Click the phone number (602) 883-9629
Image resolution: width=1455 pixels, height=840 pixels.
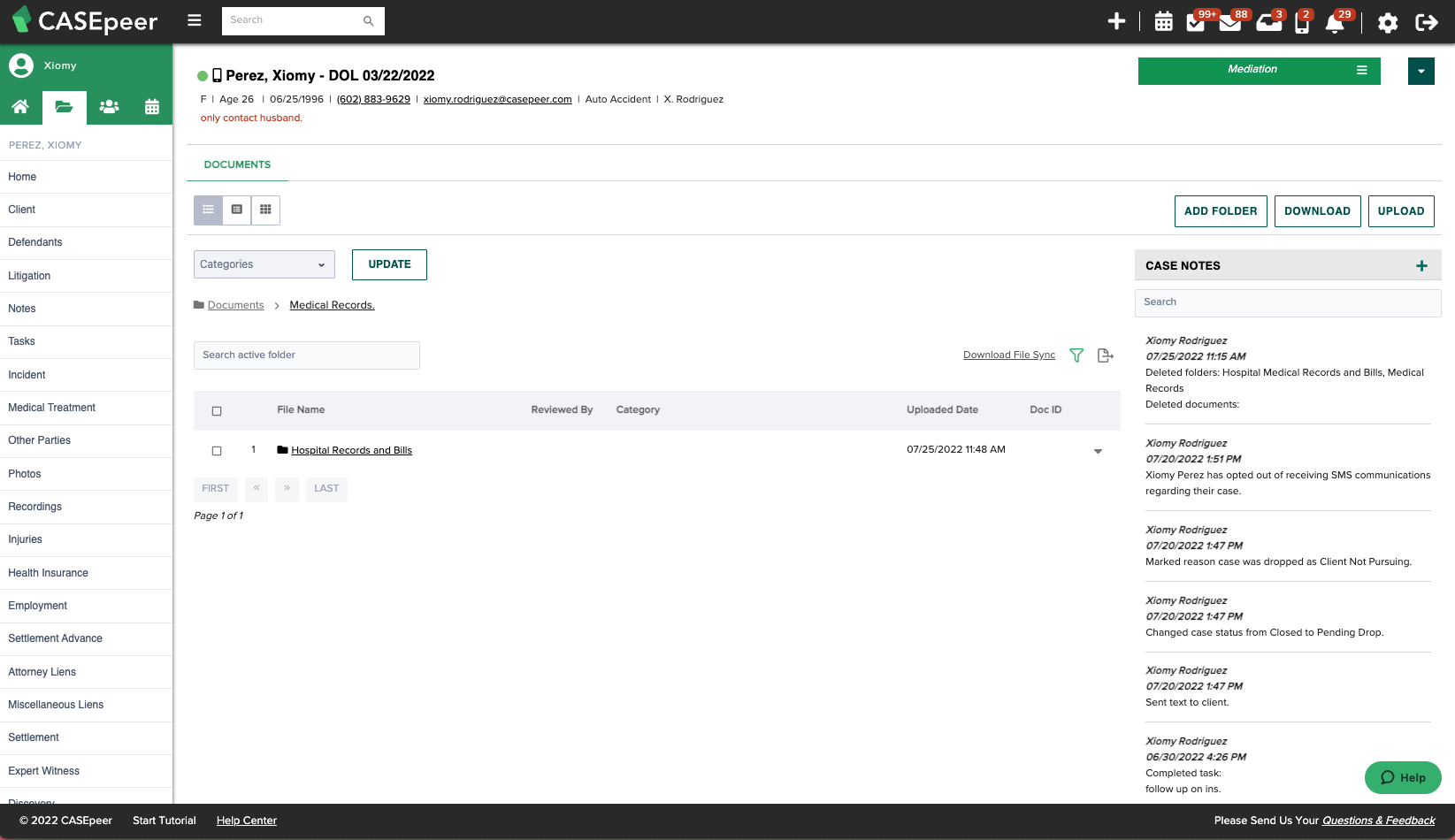coord(373,100)
